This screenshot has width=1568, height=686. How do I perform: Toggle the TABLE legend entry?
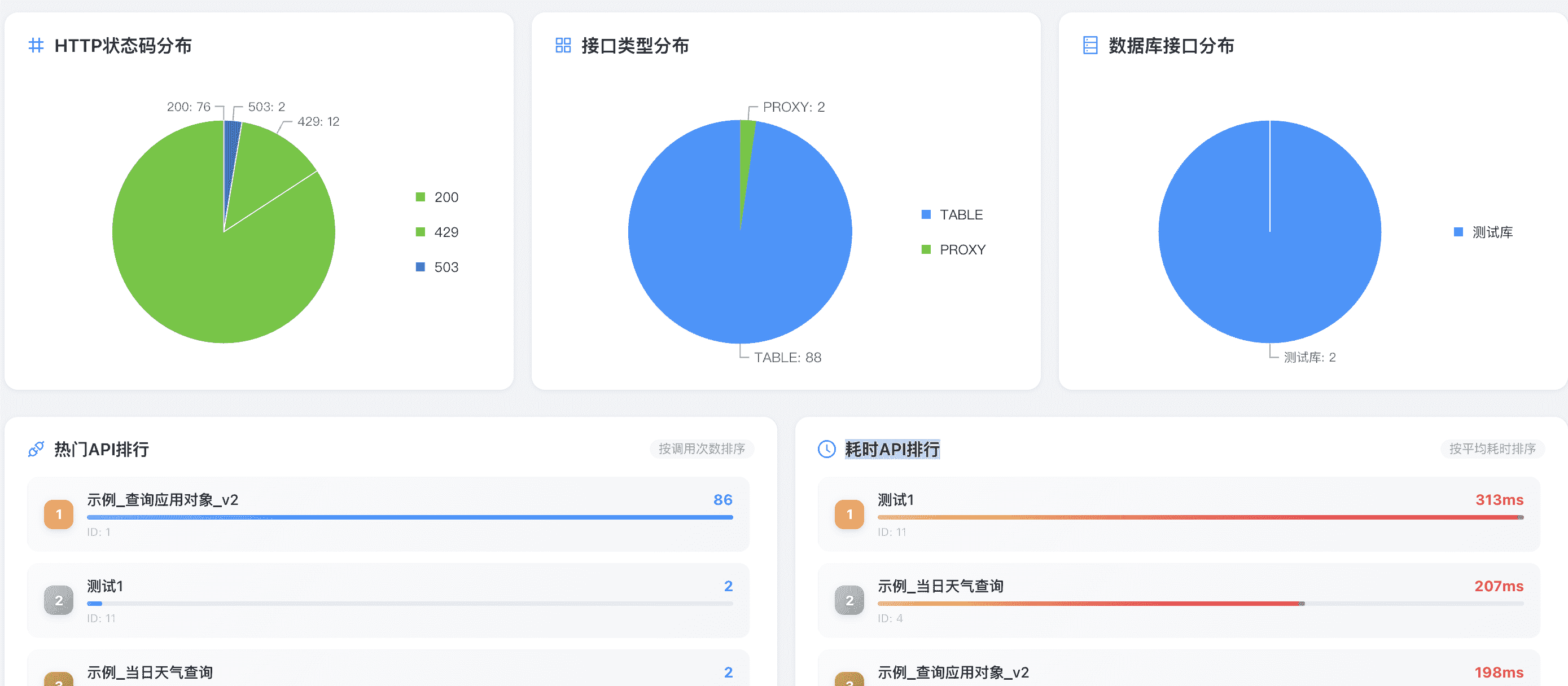[953, 215]
